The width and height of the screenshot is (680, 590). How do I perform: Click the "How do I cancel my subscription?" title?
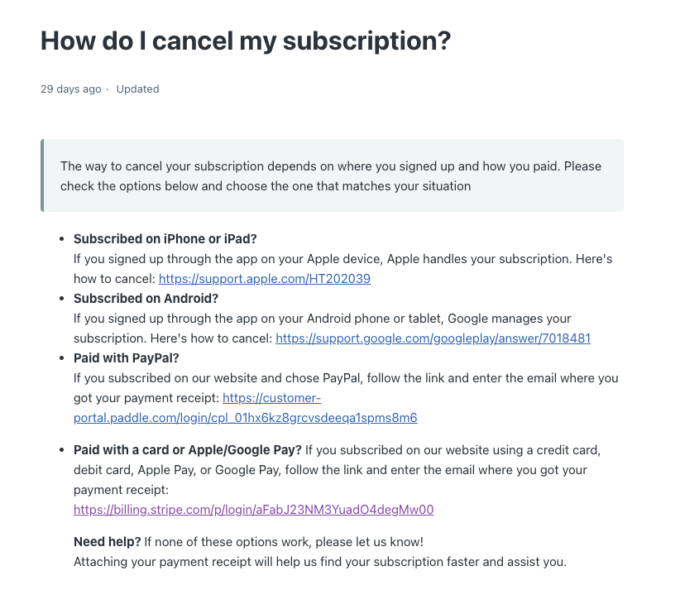(245, 42)
